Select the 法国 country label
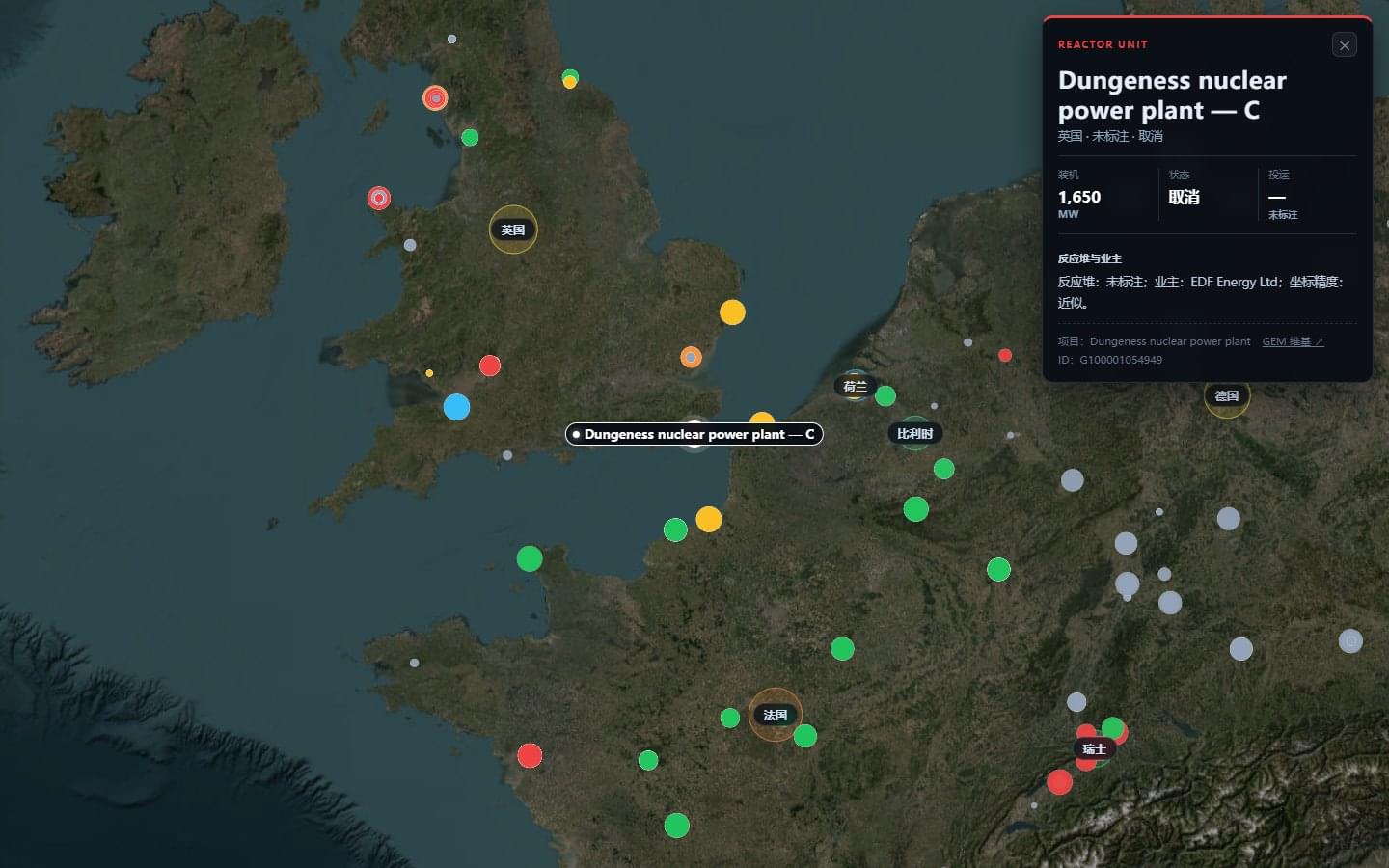Screen dimensions: 1389x868 pyautogui.click(x=776, y=715)
